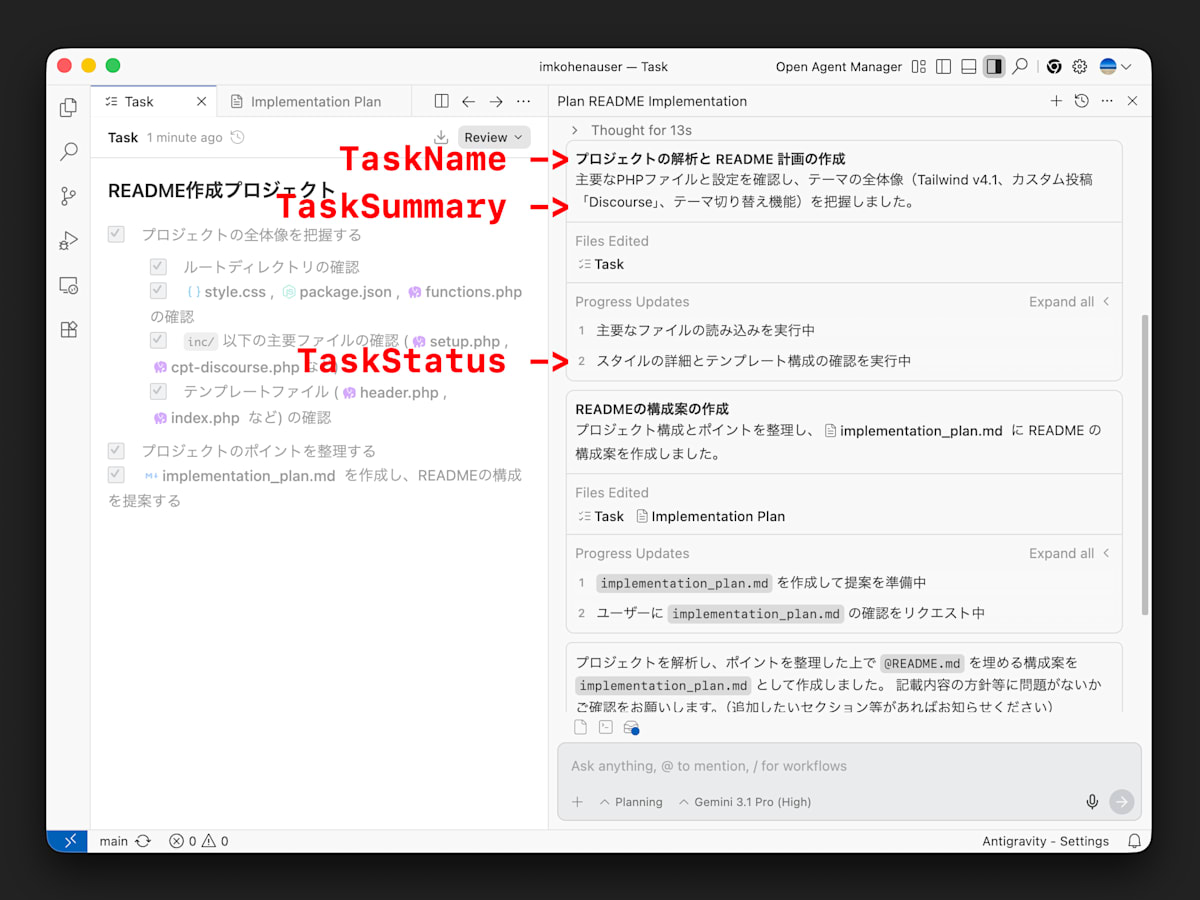Switch to the Task tab
The height and width of the screenshot is (900, 1200).
coord(140,102)
